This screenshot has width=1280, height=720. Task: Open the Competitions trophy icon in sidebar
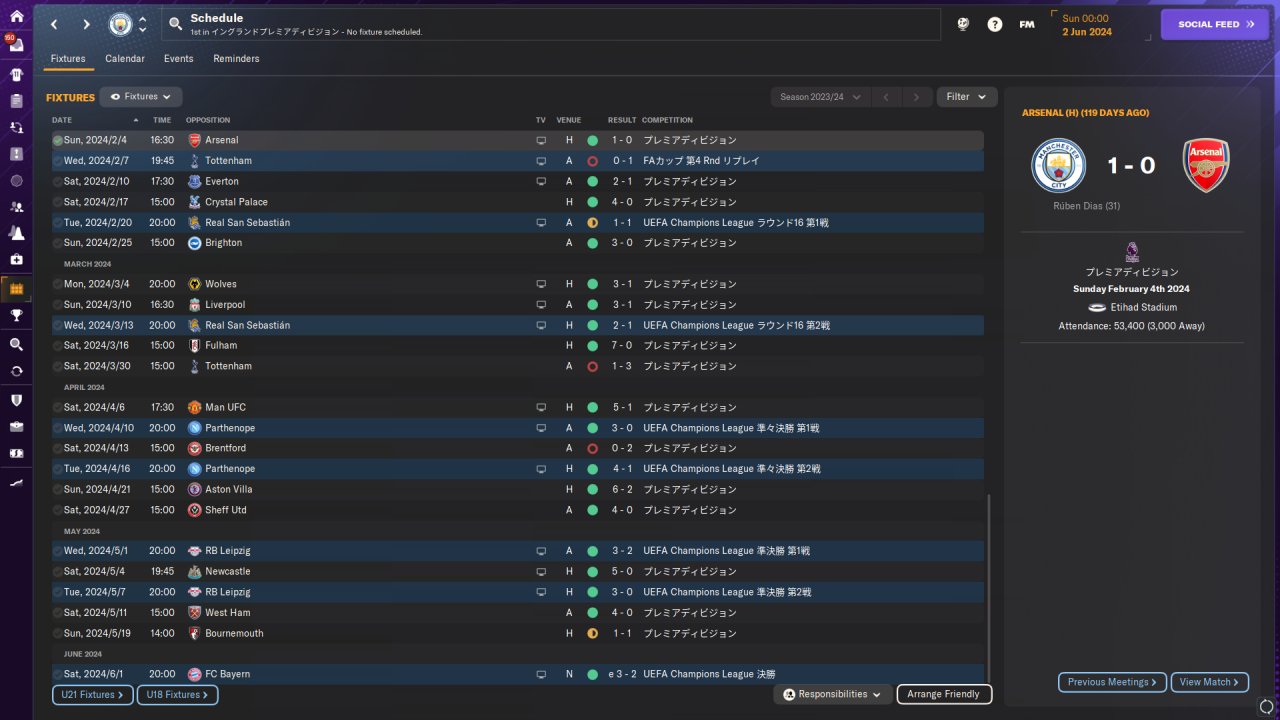tap(16, 315)
